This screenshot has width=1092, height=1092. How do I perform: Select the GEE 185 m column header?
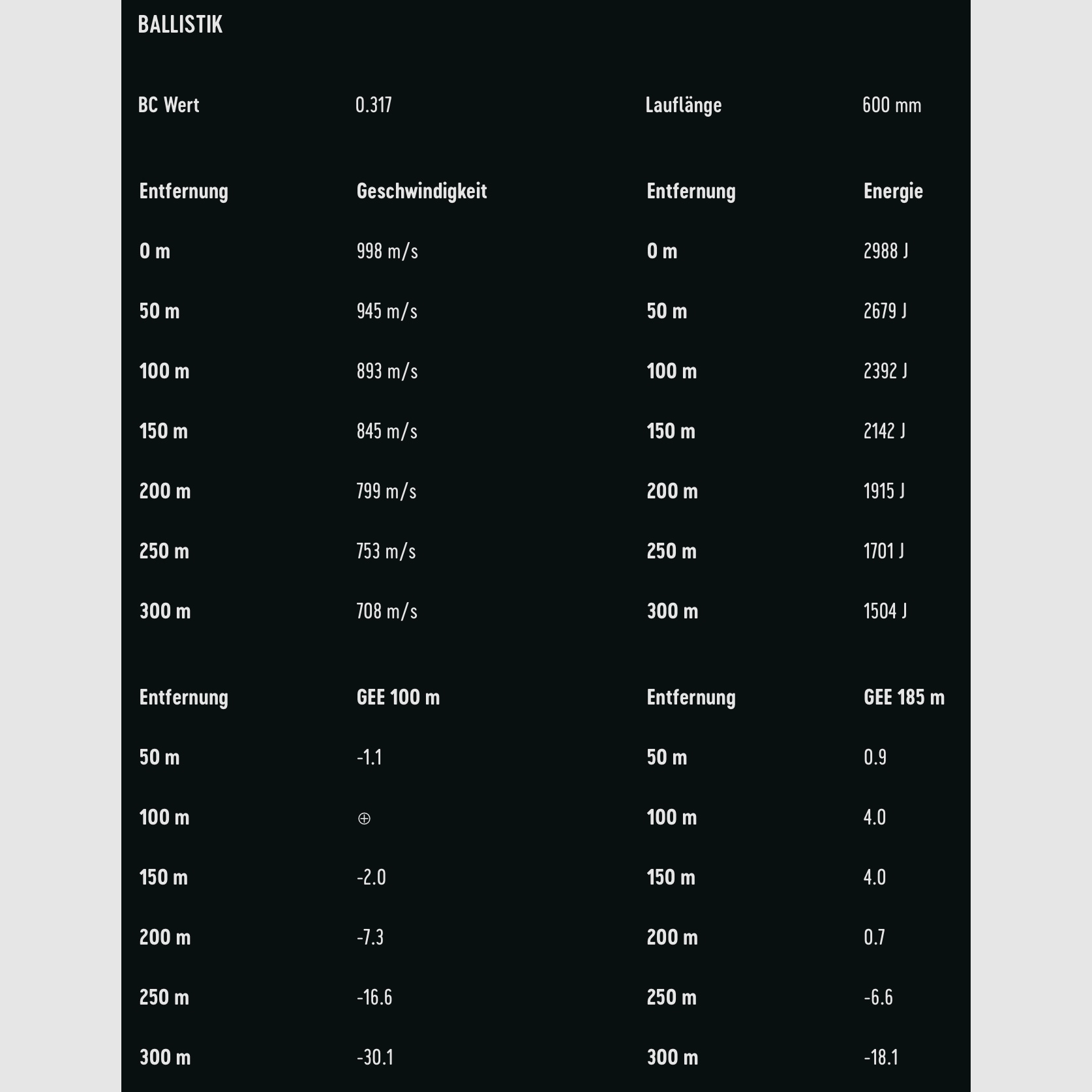903,697
